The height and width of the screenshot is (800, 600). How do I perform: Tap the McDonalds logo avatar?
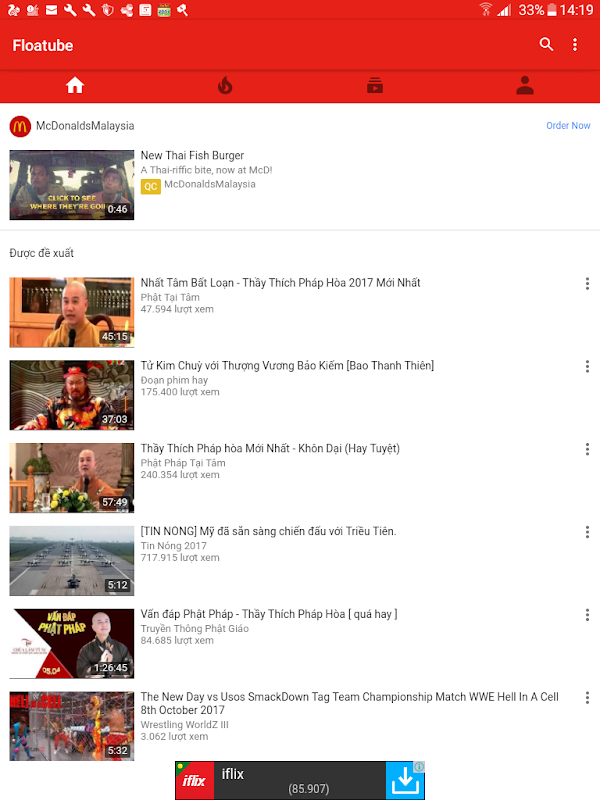20,126
